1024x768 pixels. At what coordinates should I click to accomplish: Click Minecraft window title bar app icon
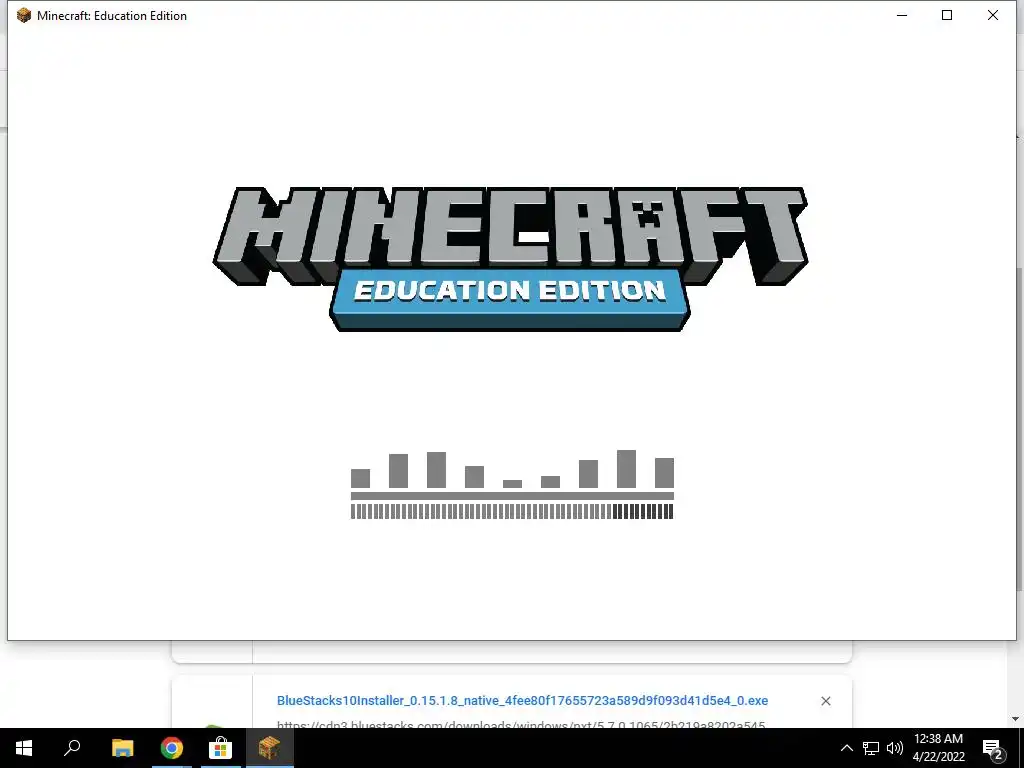[24, 15]
